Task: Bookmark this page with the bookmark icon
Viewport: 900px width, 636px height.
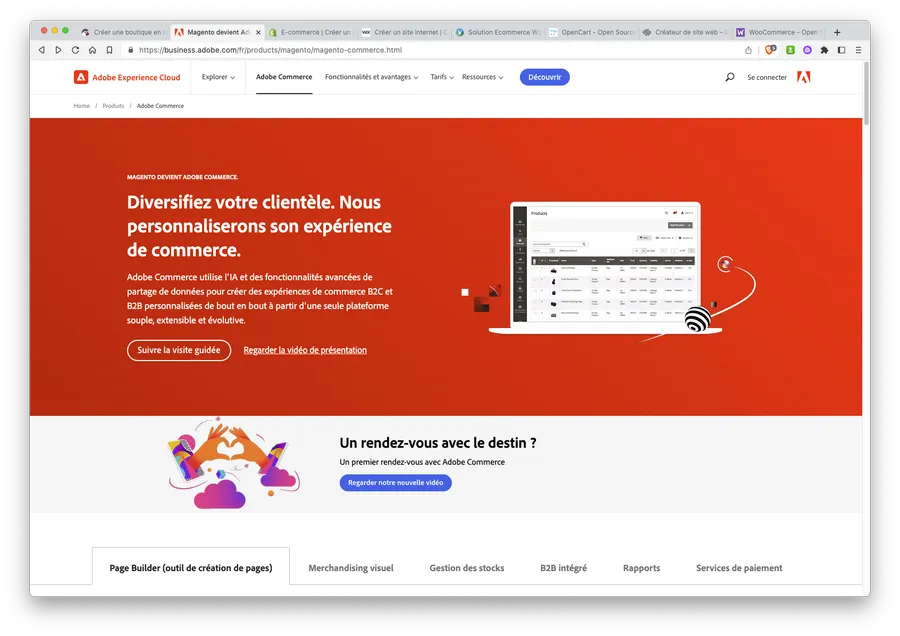Action: [109, 50]
